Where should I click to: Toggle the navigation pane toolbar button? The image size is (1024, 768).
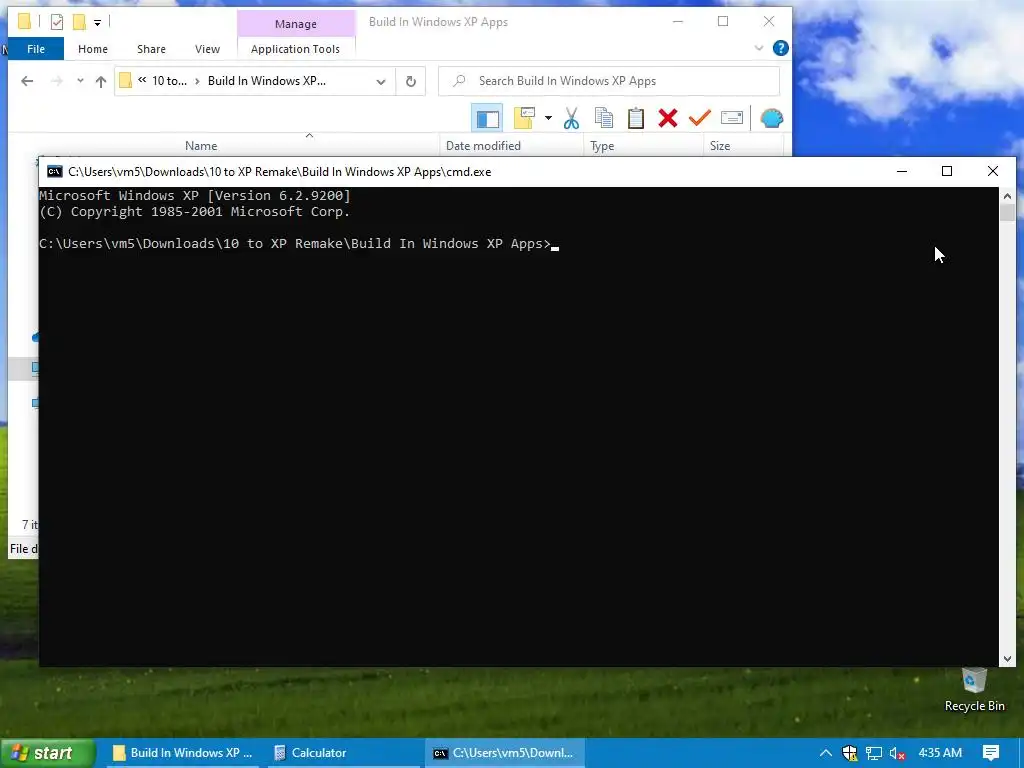[x=487, y=118]
